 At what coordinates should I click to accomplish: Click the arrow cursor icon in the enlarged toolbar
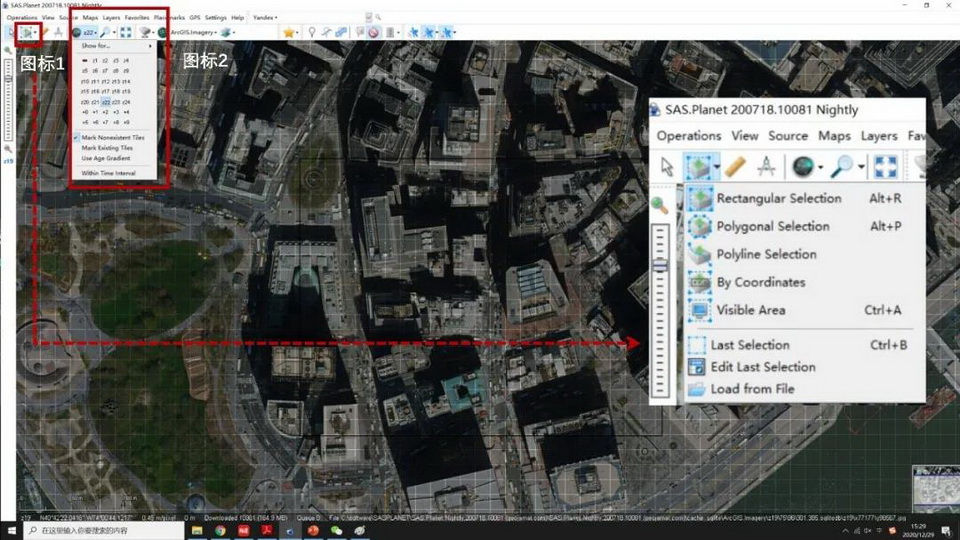pos(668,166)
